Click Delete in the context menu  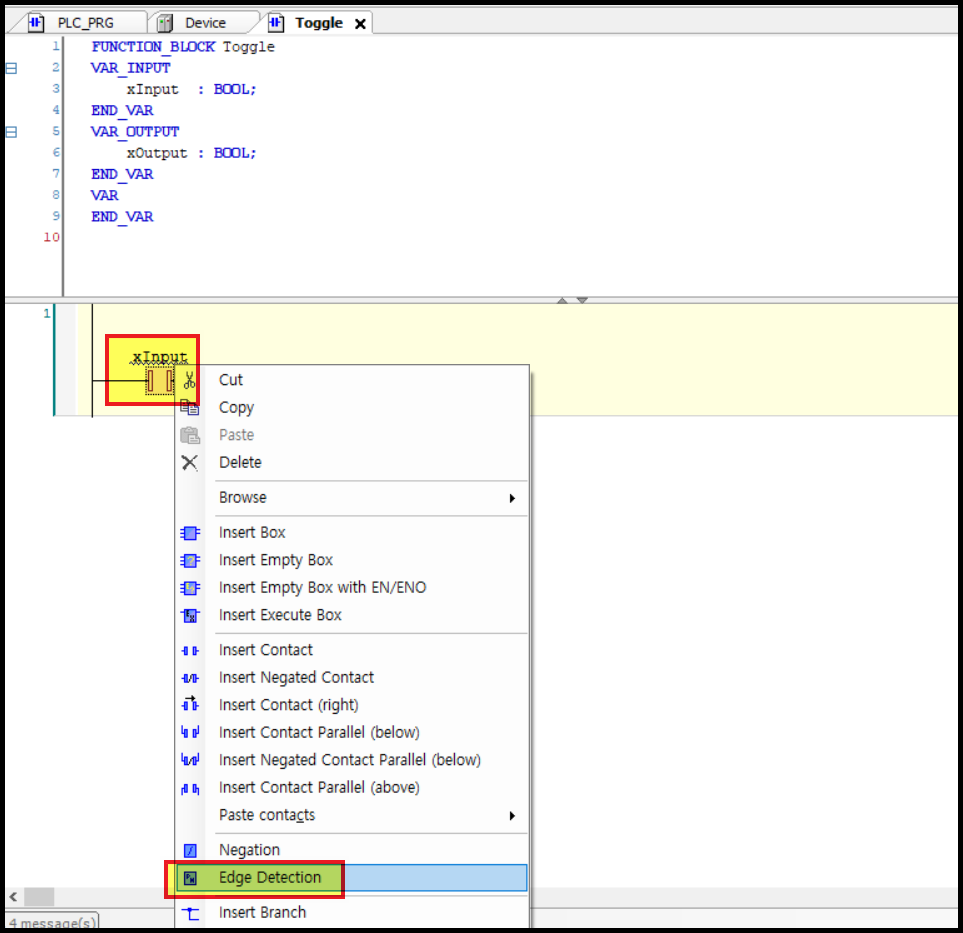240,462
